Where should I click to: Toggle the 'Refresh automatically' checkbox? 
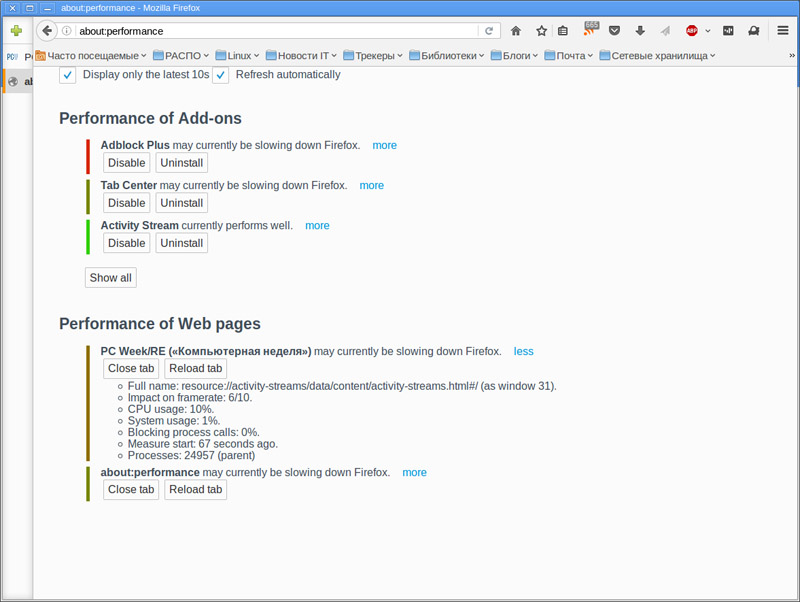[x=220, y=75]
